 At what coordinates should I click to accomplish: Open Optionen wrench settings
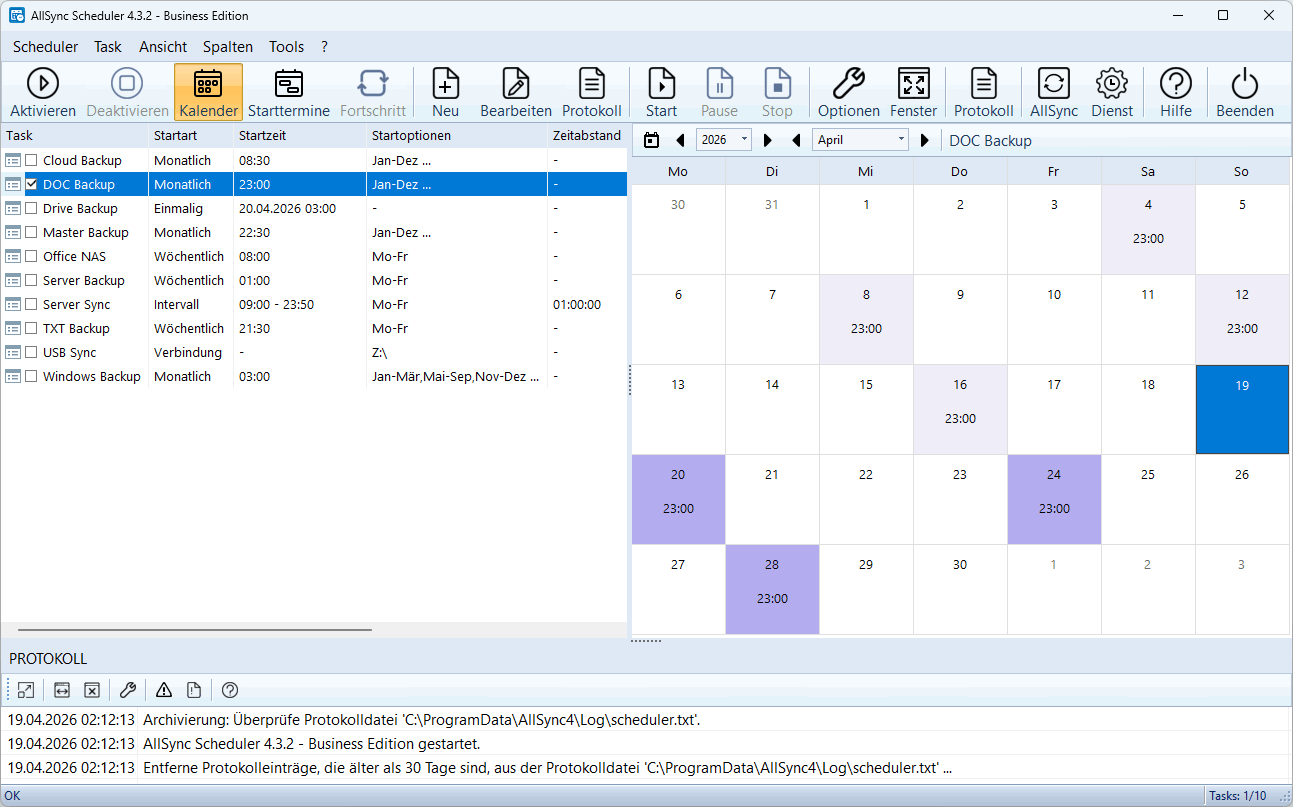click(848, 92)
